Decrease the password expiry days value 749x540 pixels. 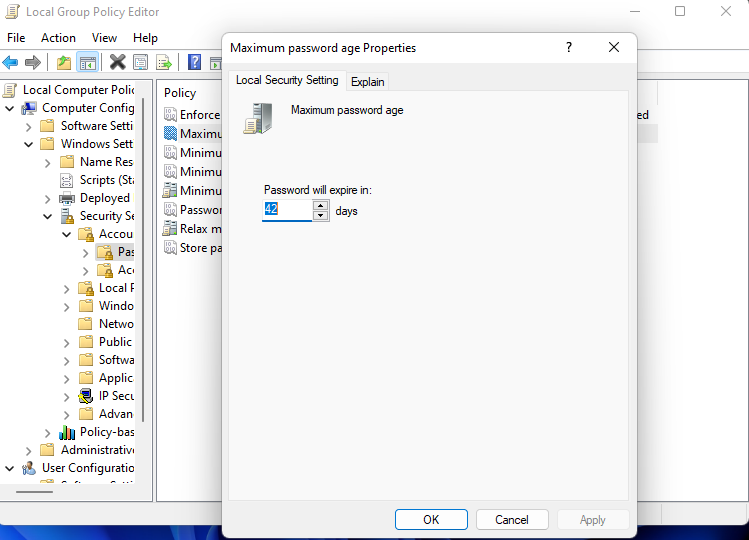click(x=321, y=216)
